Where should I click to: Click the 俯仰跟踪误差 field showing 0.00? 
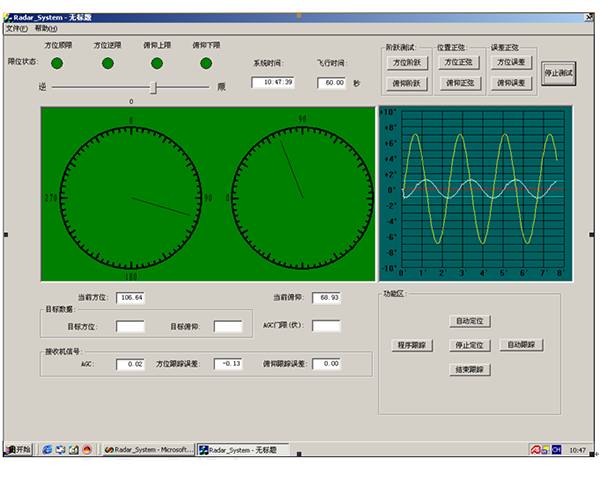click(x=326, y=364)
